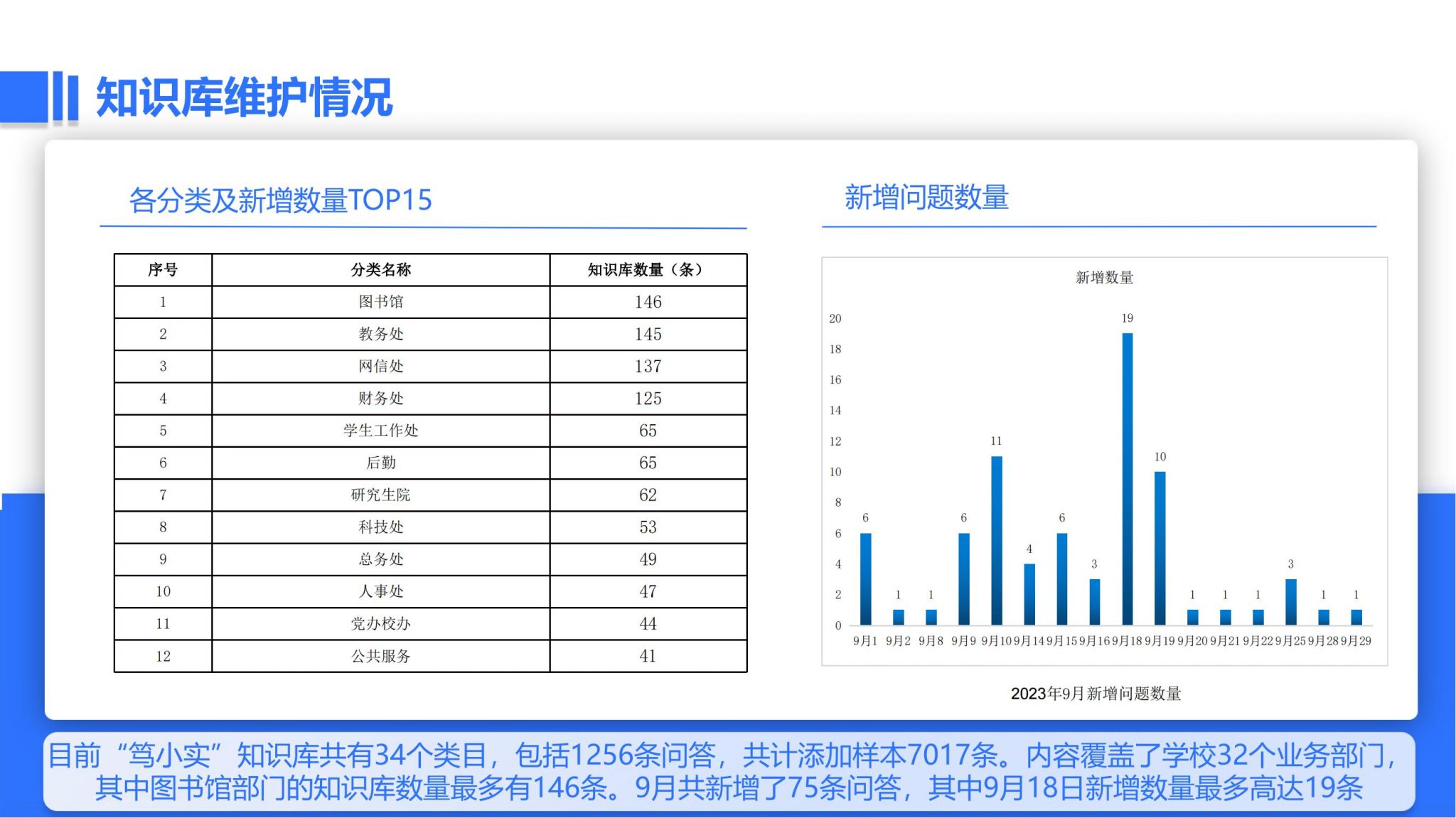Click the value 41 for 公共服务
The height and width of the screenshot is (818, 1456).
pos(648,656)
